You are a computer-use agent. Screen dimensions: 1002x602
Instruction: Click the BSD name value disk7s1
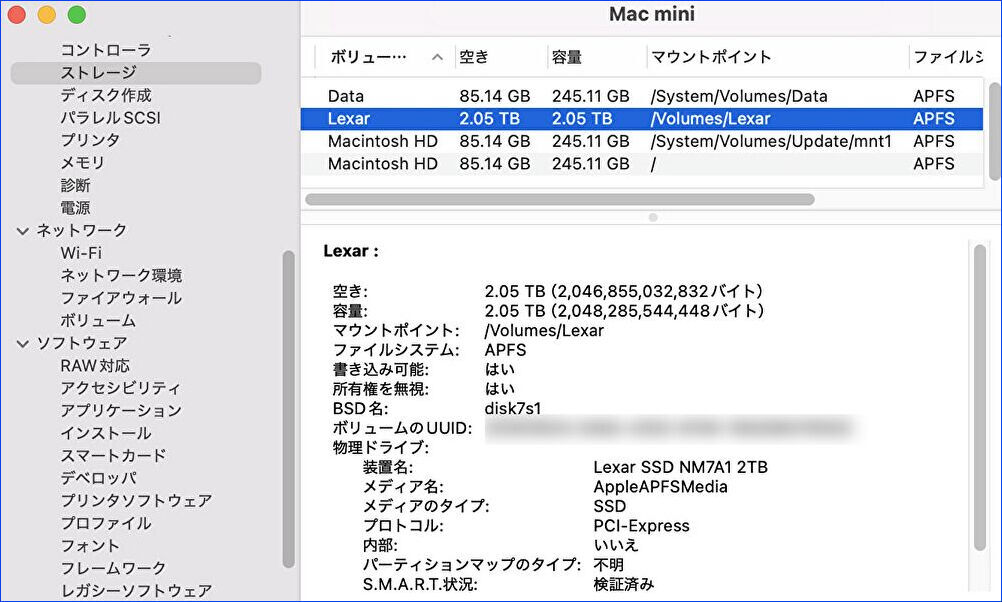click(x=513, y=408)
